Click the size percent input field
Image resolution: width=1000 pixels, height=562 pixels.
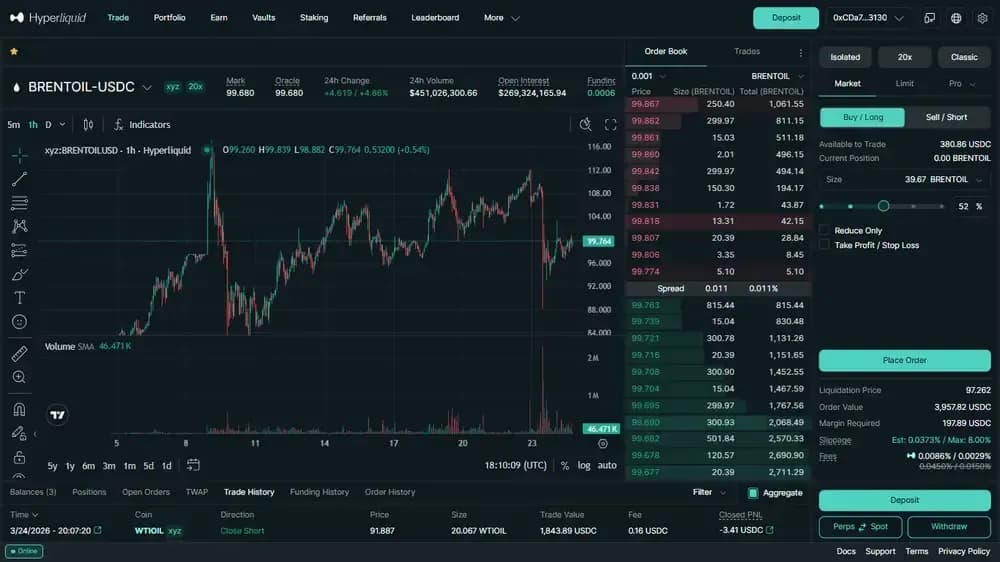tap(970, 207)
